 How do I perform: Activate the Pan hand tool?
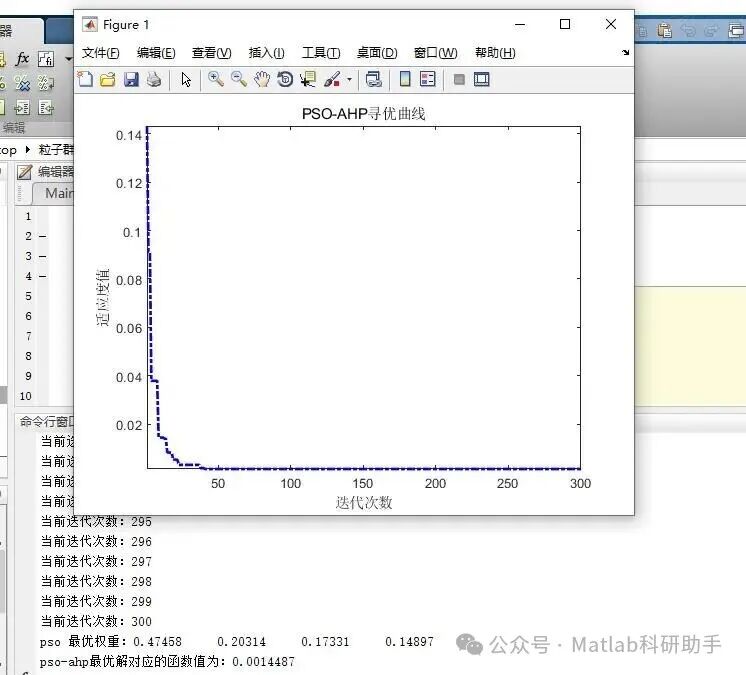[x=262, y=79]
